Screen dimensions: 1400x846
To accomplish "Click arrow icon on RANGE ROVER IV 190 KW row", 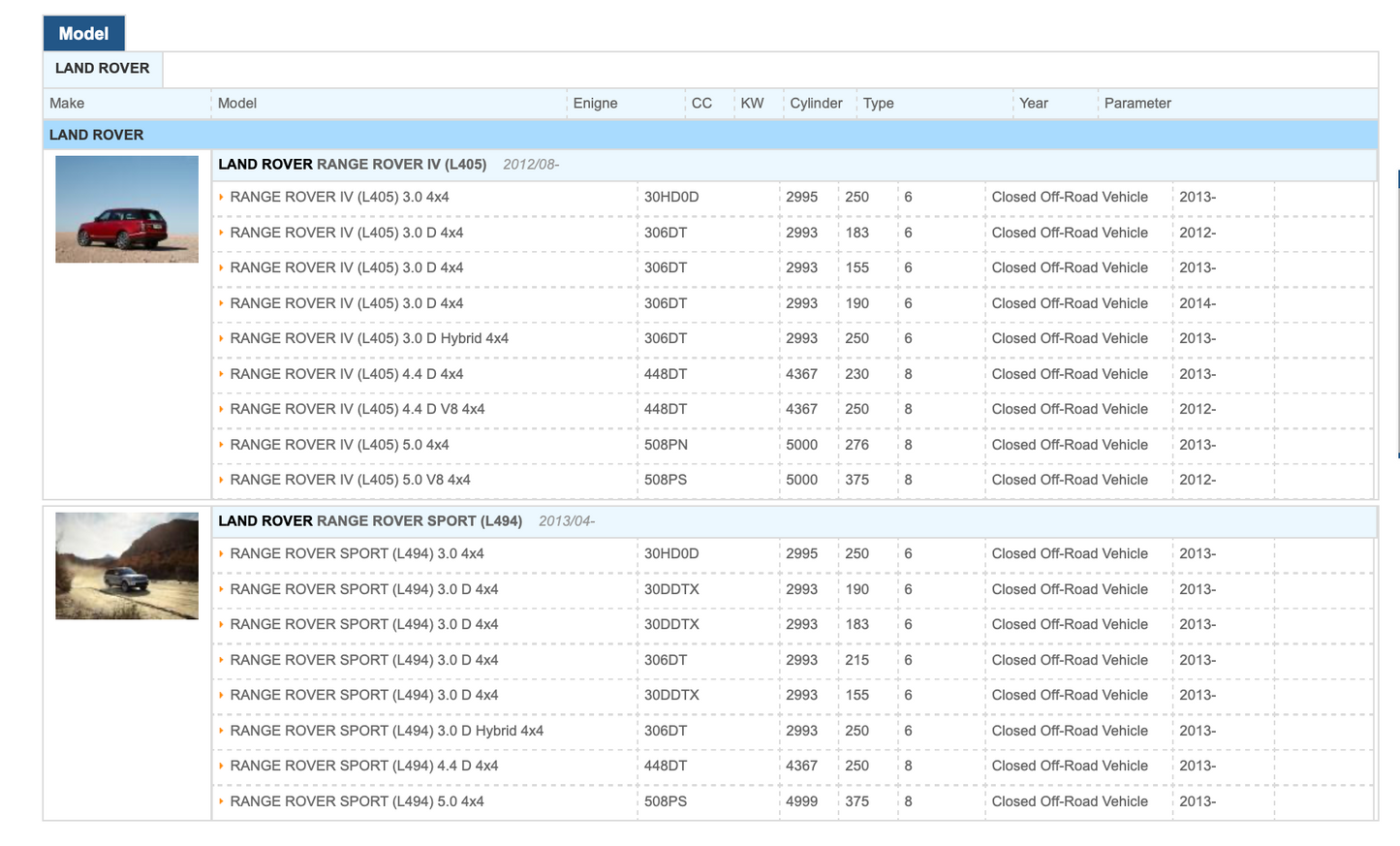I will pos(221,303).
